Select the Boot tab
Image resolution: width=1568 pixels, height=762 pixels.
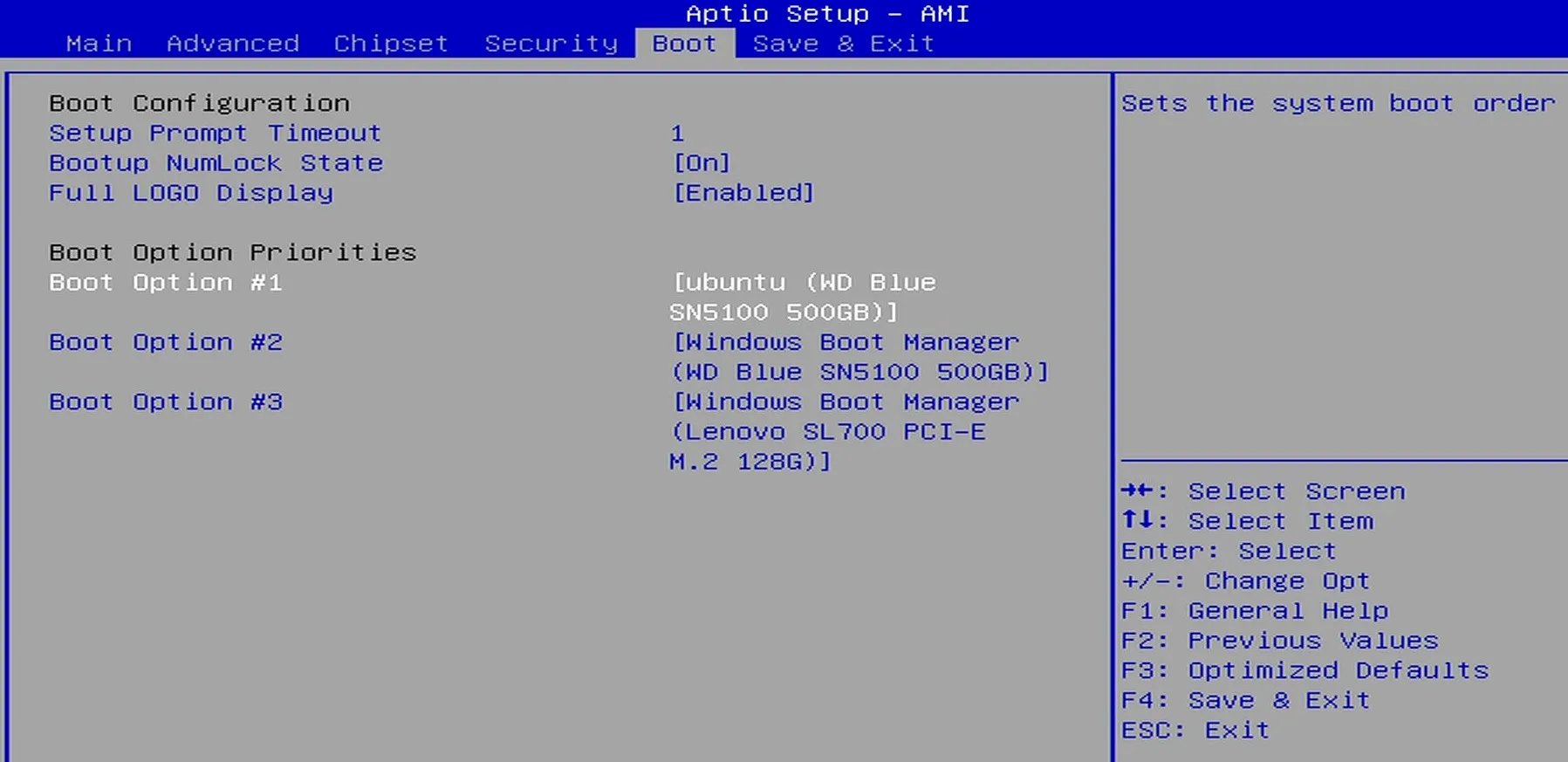coord(685,44)
